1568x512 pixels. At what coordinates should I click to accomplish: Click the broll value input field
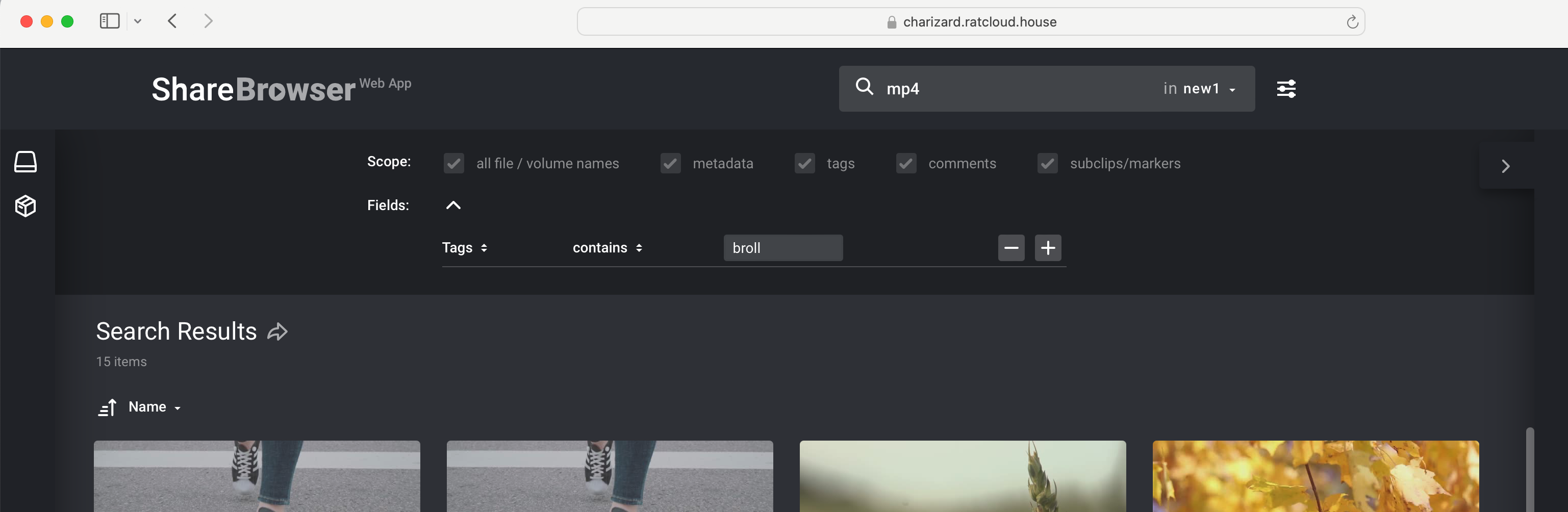(x=783, y=248)
